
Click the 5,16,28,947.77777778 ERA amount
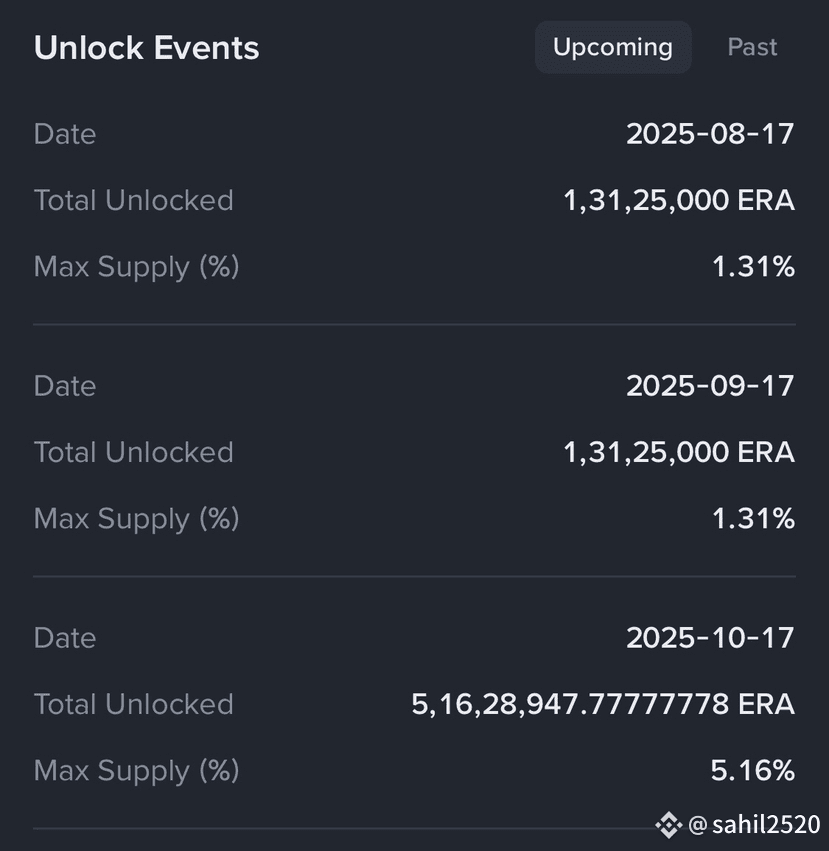pos(603,704)
